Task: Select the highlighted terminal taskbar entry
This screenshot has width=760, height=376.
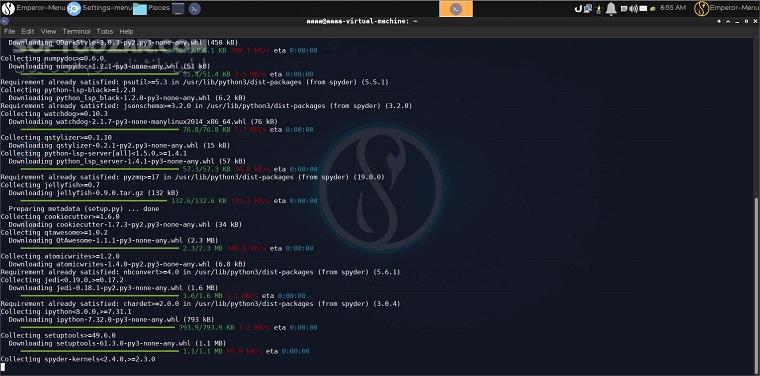Action: (456, 9)
